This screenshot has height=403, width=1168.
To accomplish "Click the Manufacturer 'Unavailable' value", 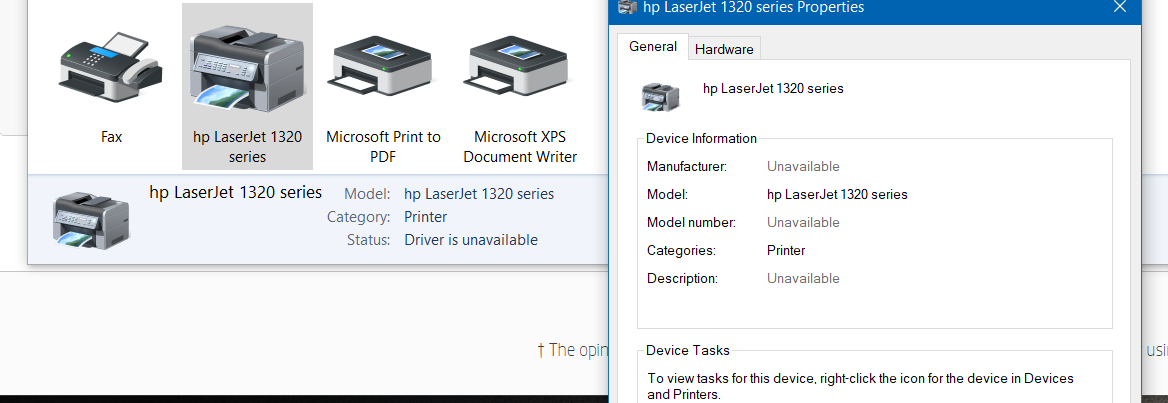I will [803, 166].
